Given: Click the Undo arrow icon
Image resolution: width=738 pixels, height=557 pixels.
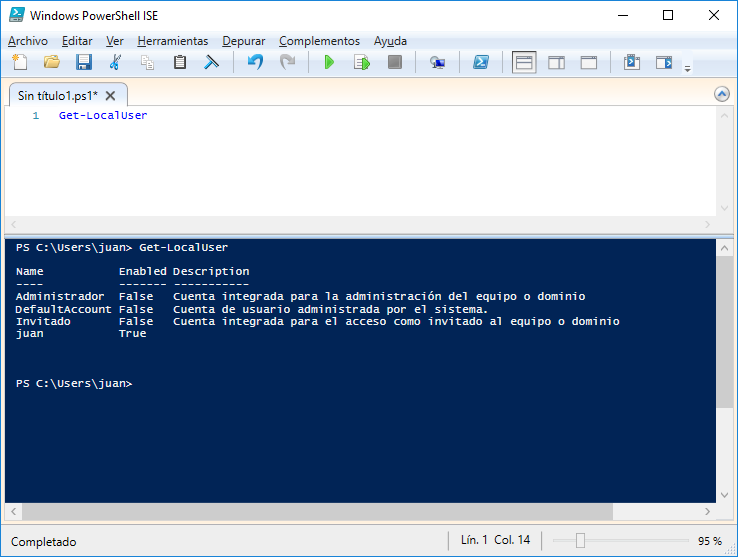Looking at the screenshot, I should pyautogui.click(x=255, y=62).
